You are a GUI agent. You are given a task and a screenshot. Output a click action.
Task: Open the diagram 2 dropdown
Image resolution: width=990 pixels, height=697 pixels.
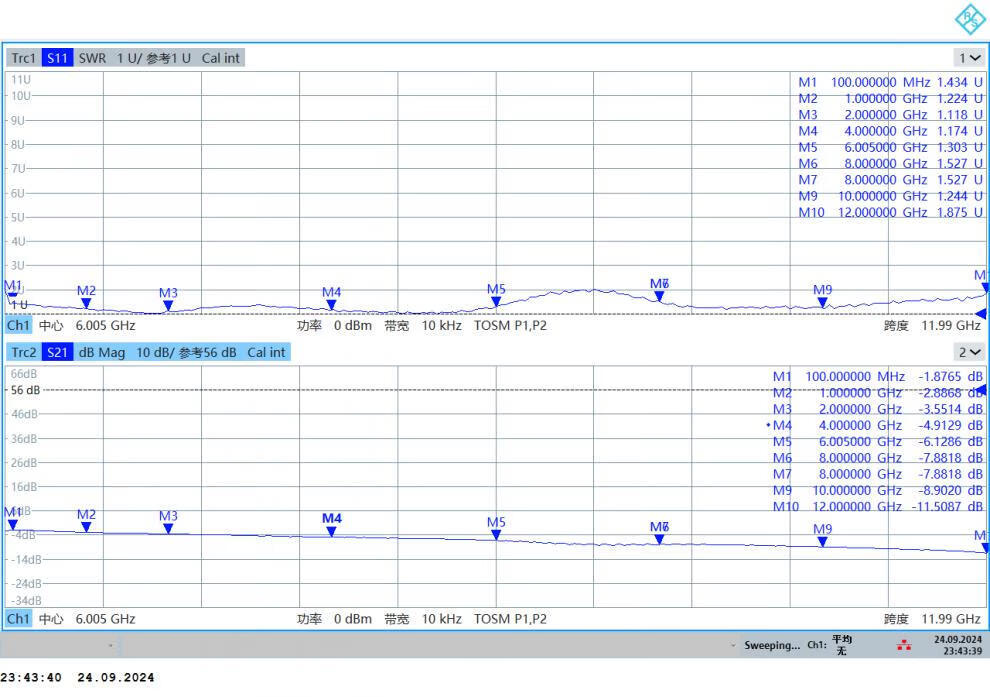[969, 352]
